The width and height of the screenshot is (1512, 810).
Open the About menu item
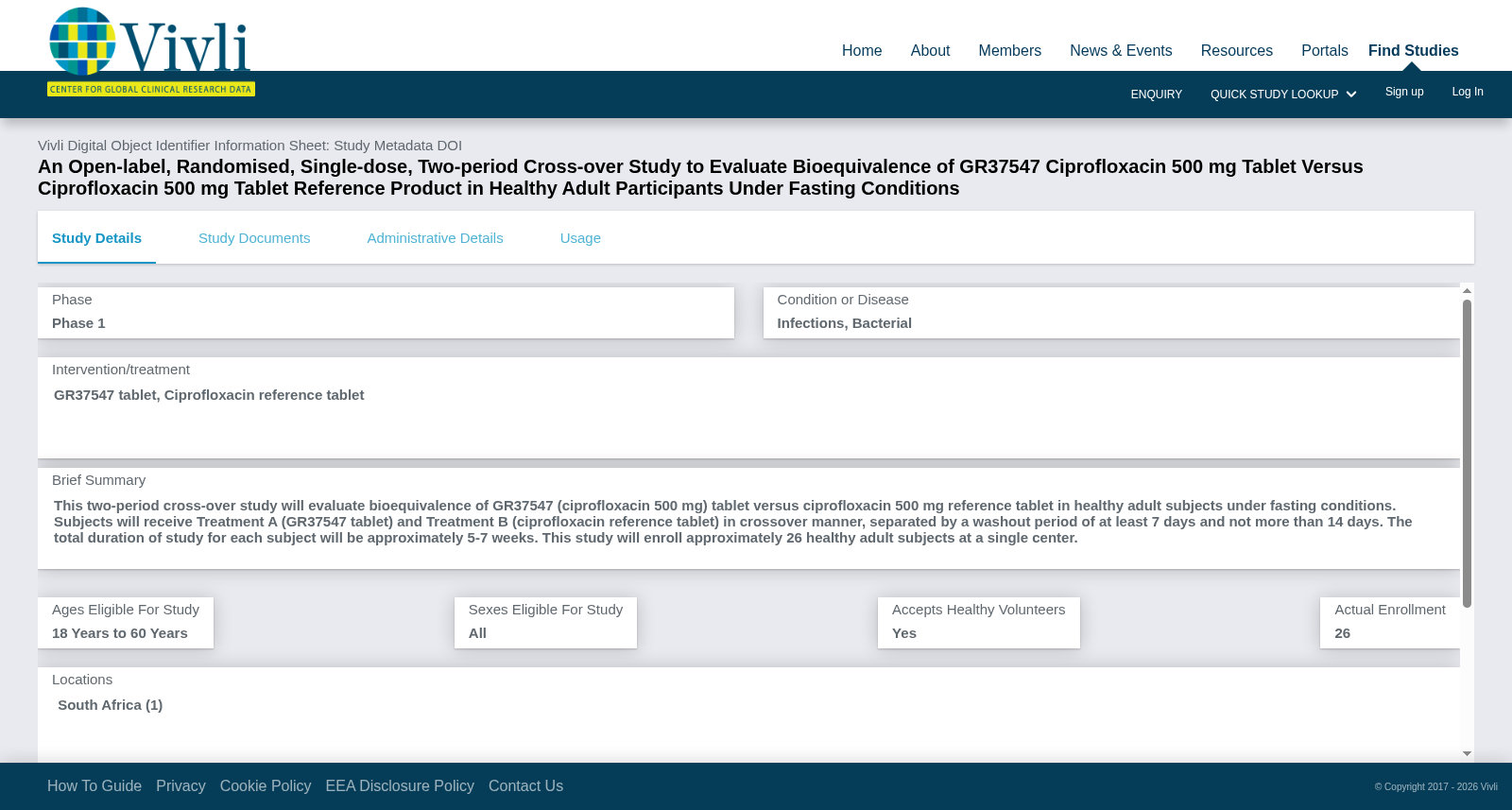click(930, 51)
